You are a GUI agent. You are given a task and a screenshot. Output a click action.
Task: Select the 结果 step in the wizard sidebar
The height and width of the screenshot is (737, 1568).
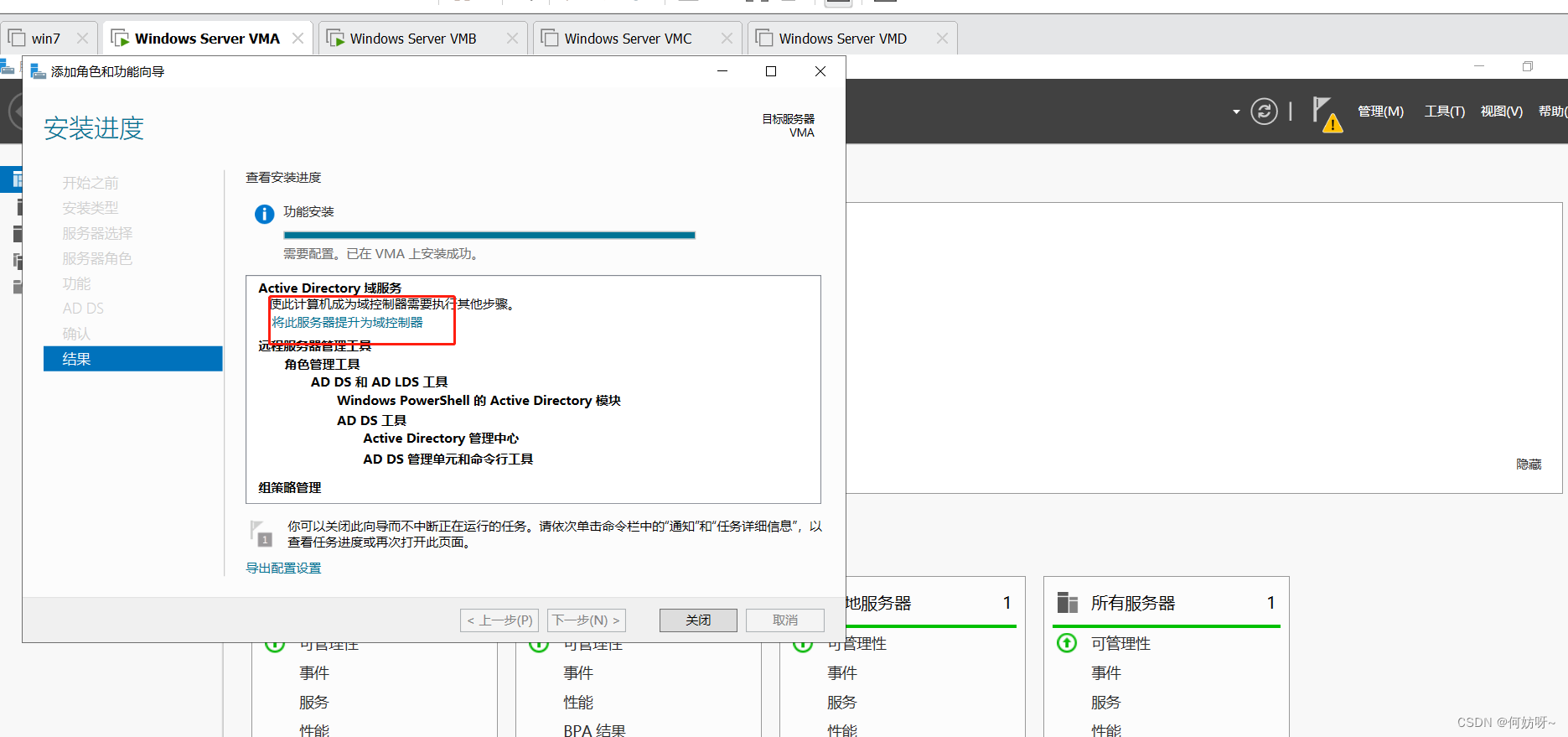(133, 359)
